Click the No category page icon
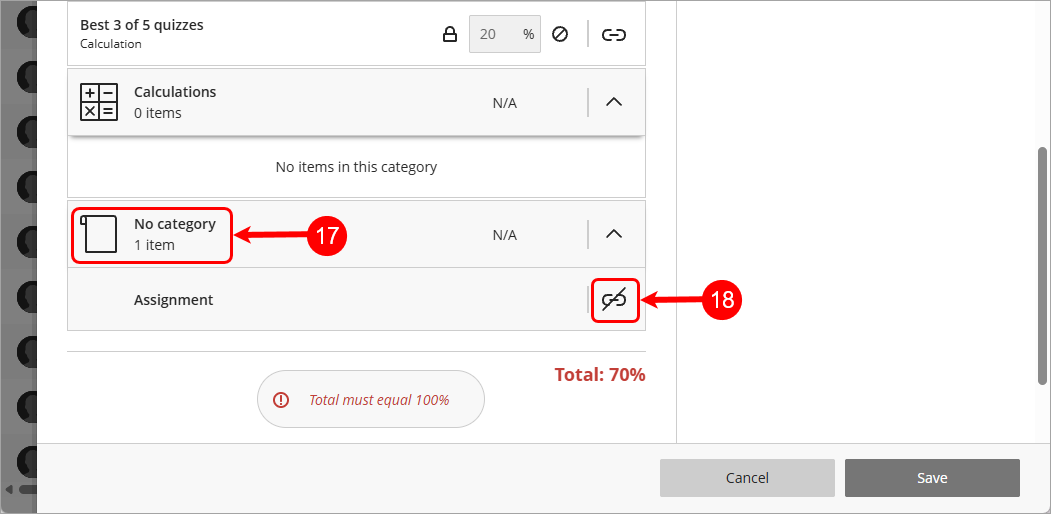1051x514 pixels. (98, 234)
